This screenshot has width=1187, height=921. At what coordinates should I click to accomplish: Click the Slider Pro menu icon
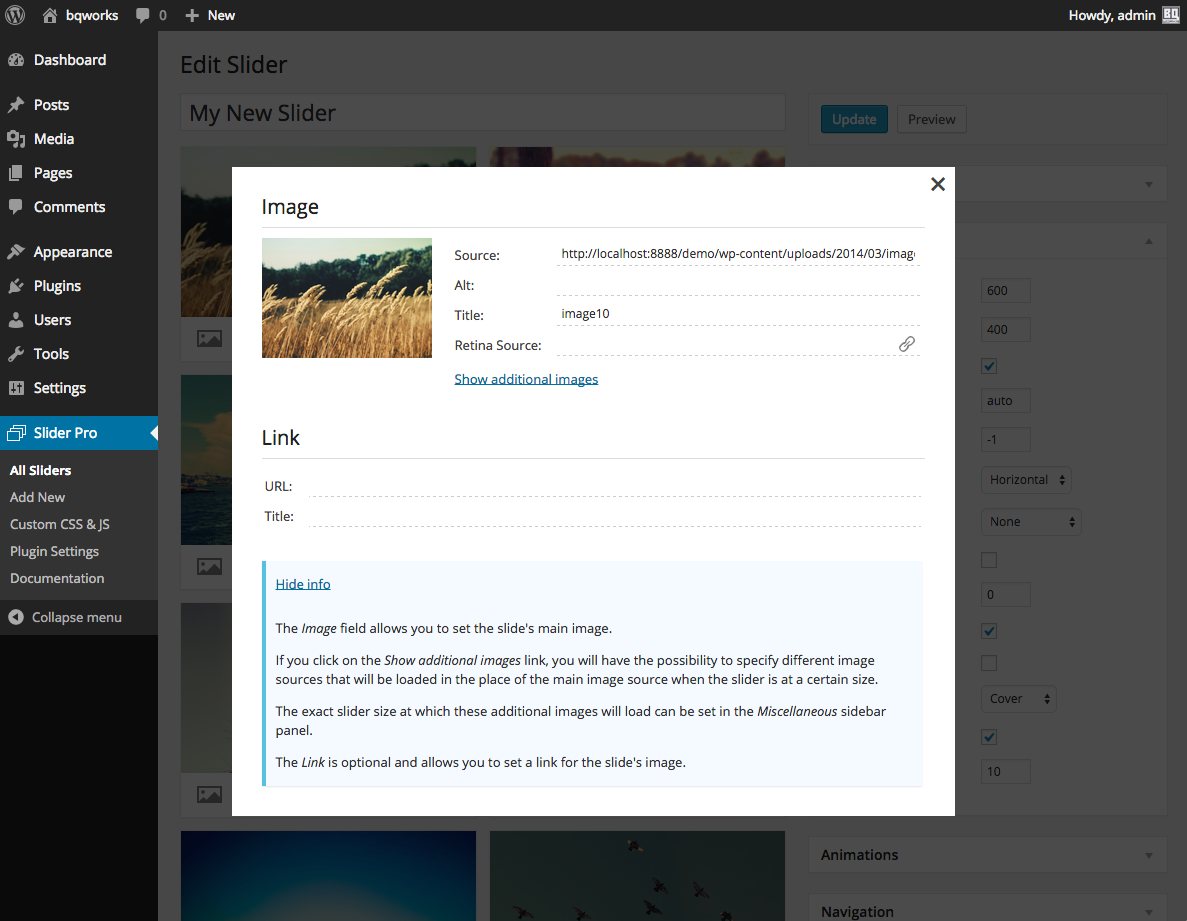point(16,433)
